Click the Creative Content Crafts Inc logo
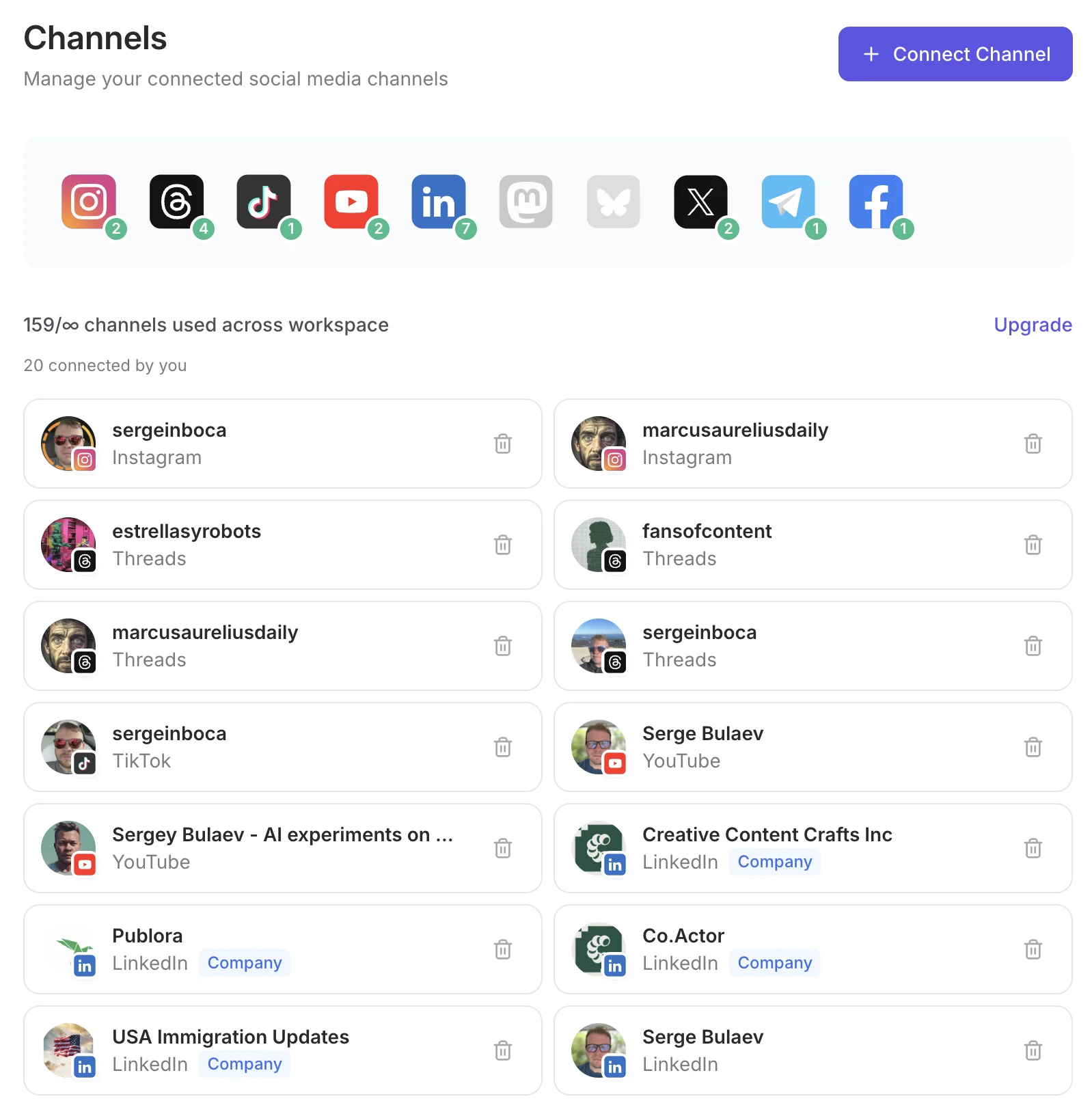Image resolution: width=1092 pixels, height=1101 pixels. (599, 848)
